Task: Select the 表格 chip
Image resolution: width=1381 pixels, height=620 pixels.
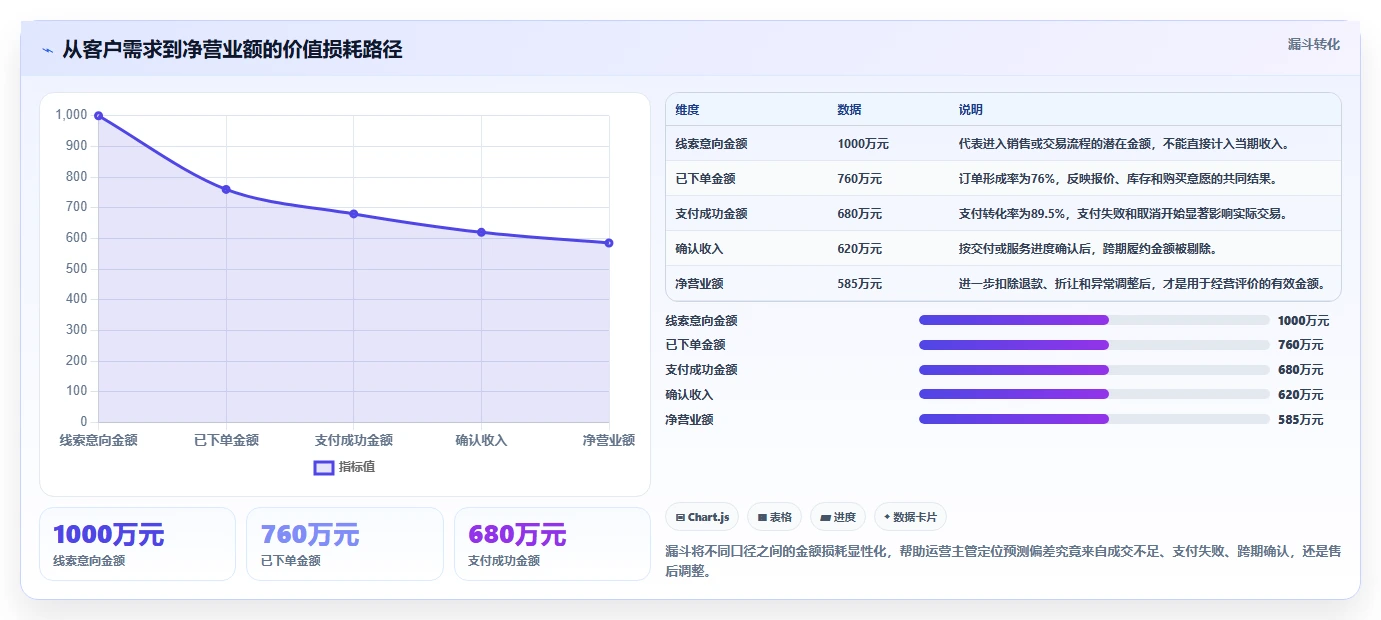Action: tap(775, 517)
